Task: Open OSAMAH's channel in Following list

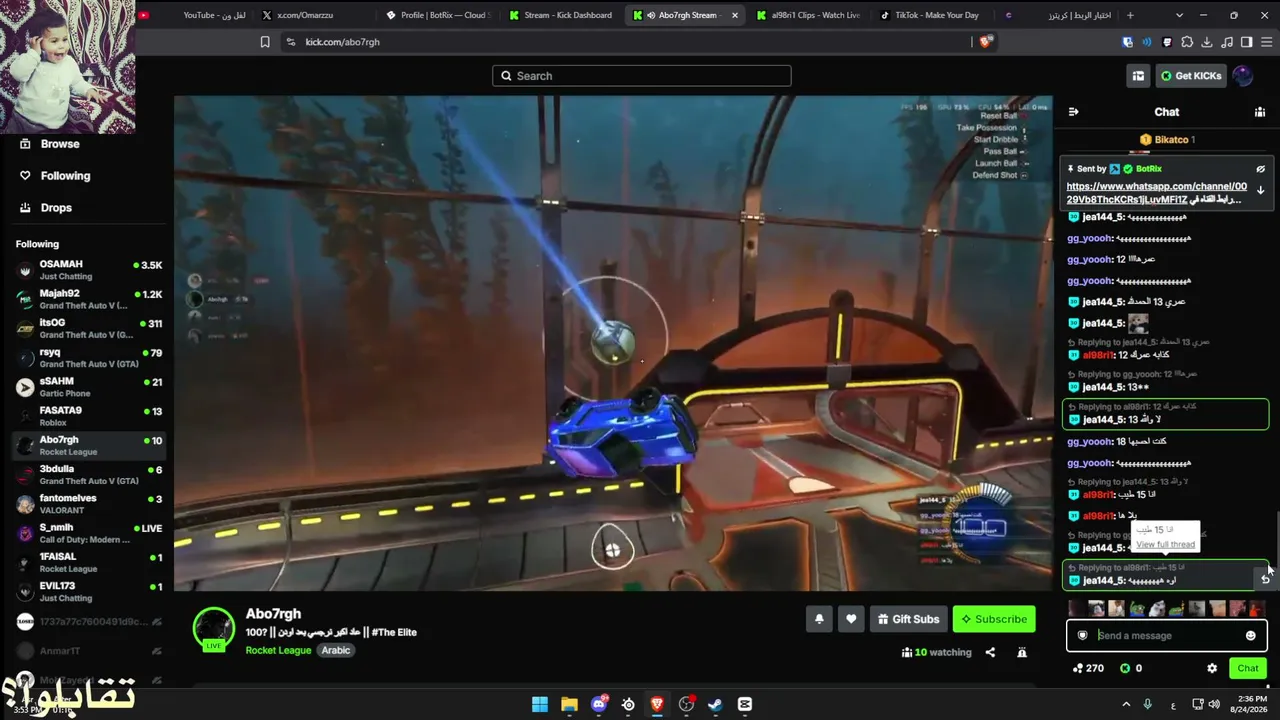Action: coord(88,270)
